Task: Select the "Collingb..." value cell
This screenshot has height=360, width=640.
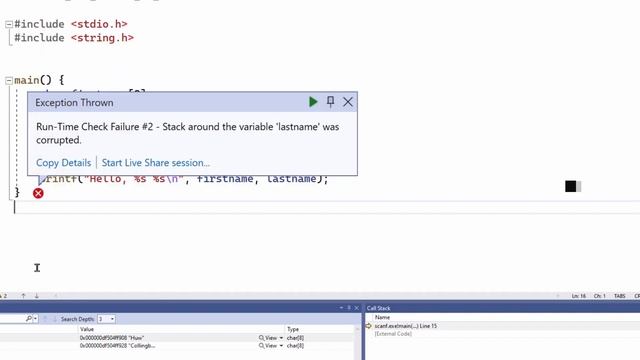Action: click(118, 346)
